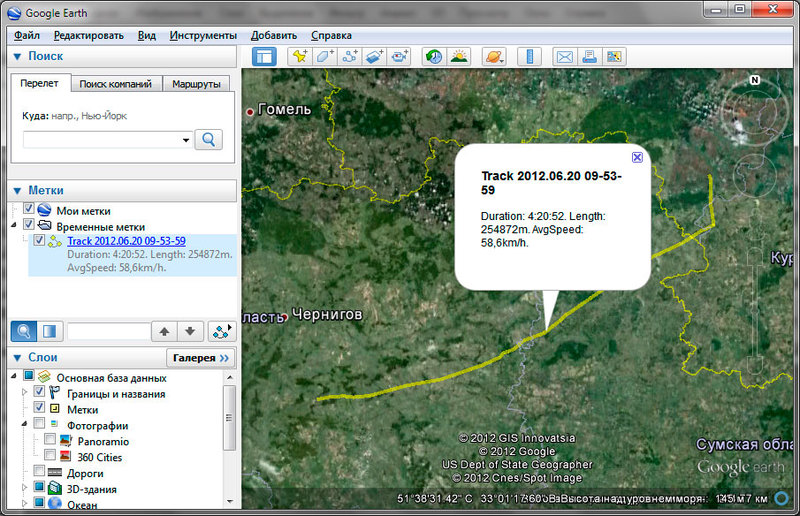Click the zoom slider on map navigation
Screen dimensions: 800x516
coord(755,309)
